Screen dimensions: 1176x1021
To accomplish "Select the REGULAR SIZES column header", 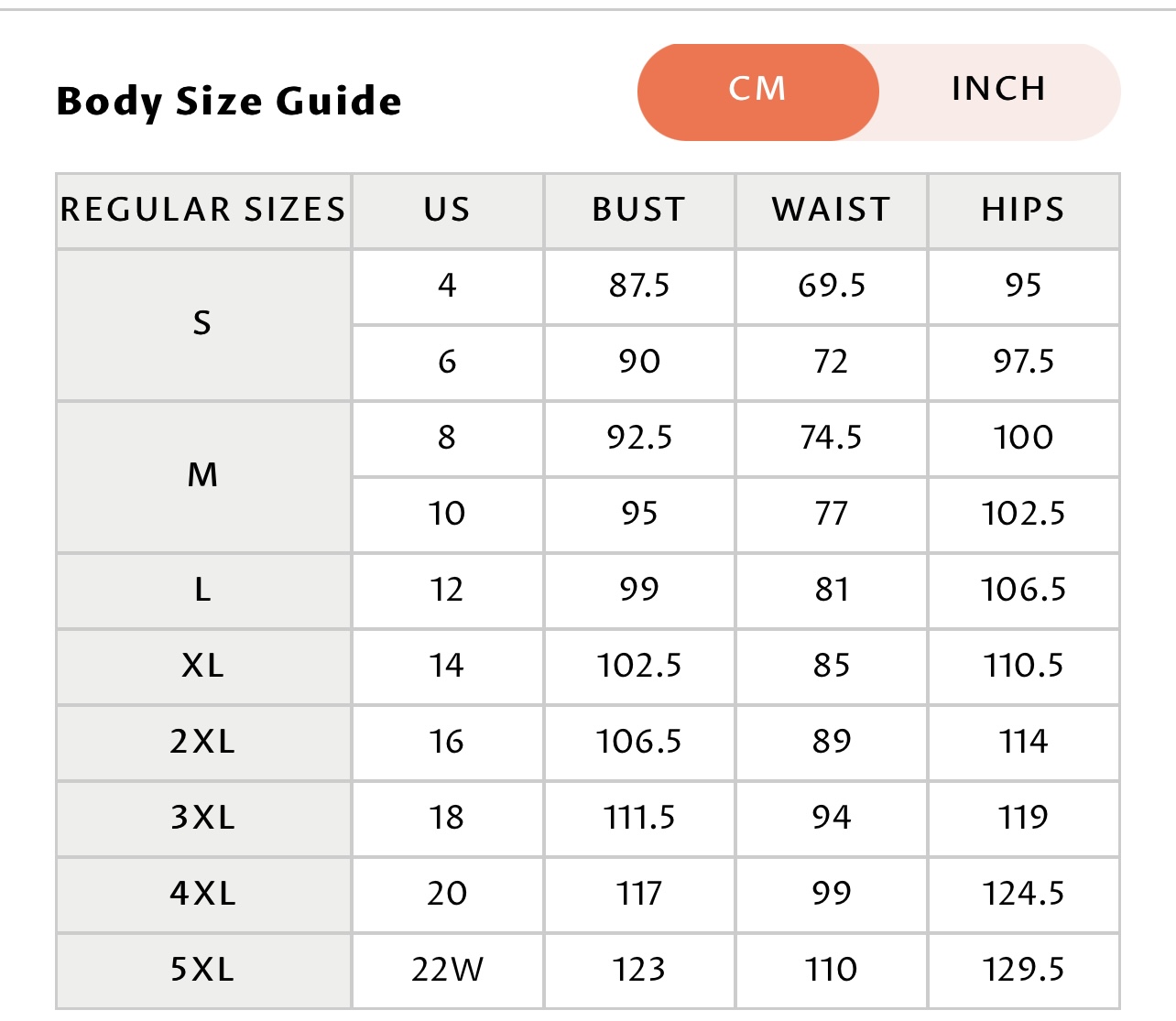I will tap(203, 211).
